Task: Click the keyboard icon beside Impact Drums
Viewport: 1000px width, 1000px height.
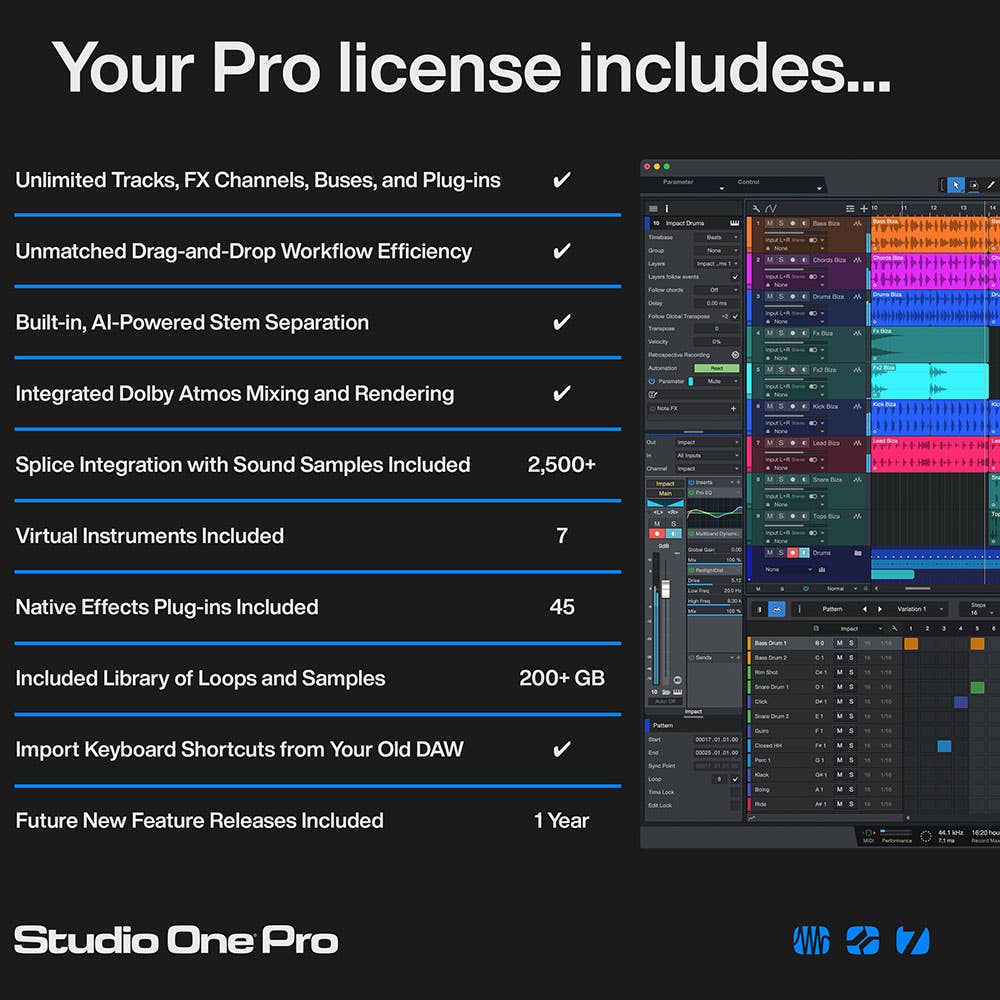Action: pyautogui.click(x=733, y=223)
